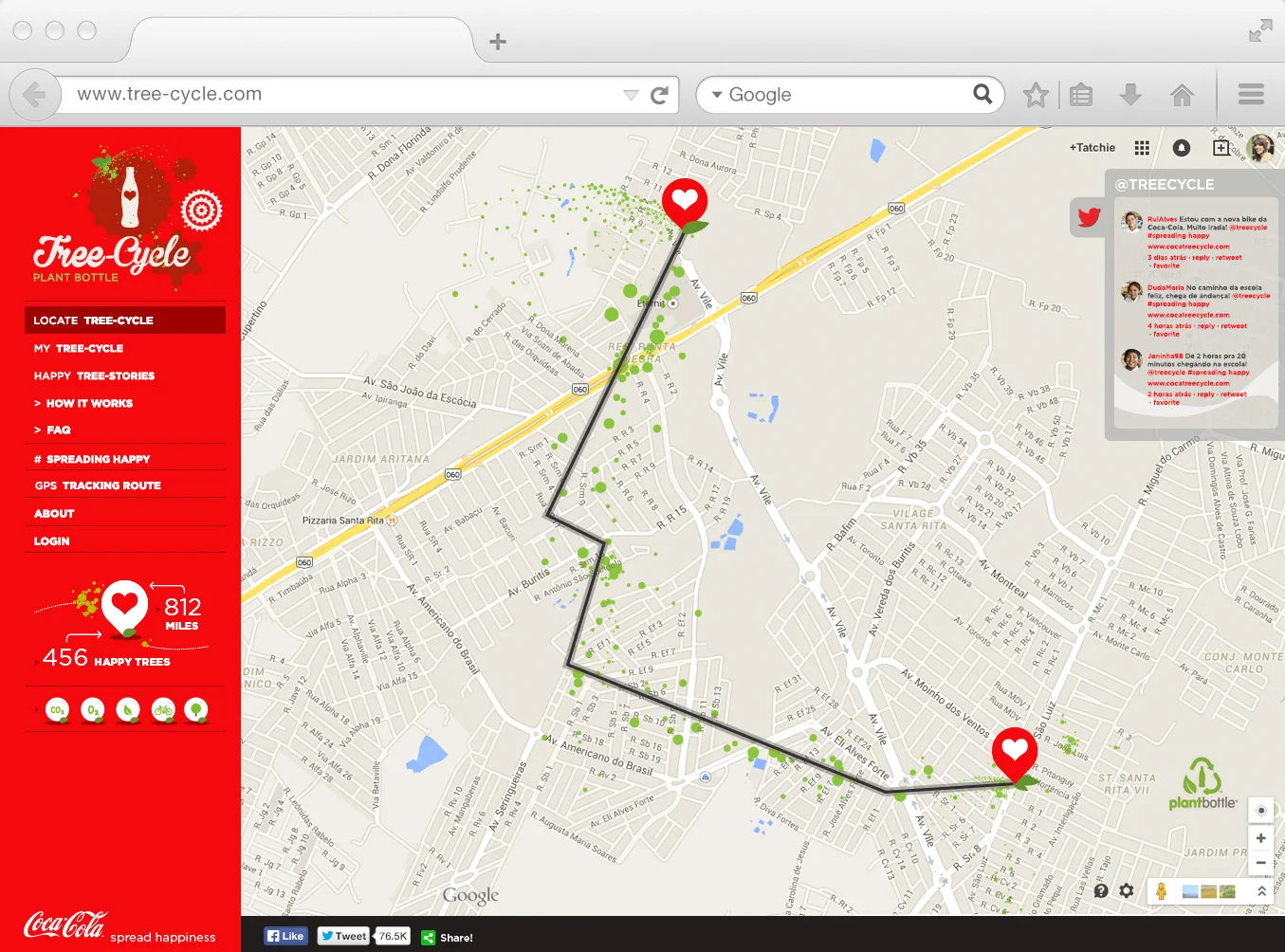Open the Google search engine dropdown

717,95
